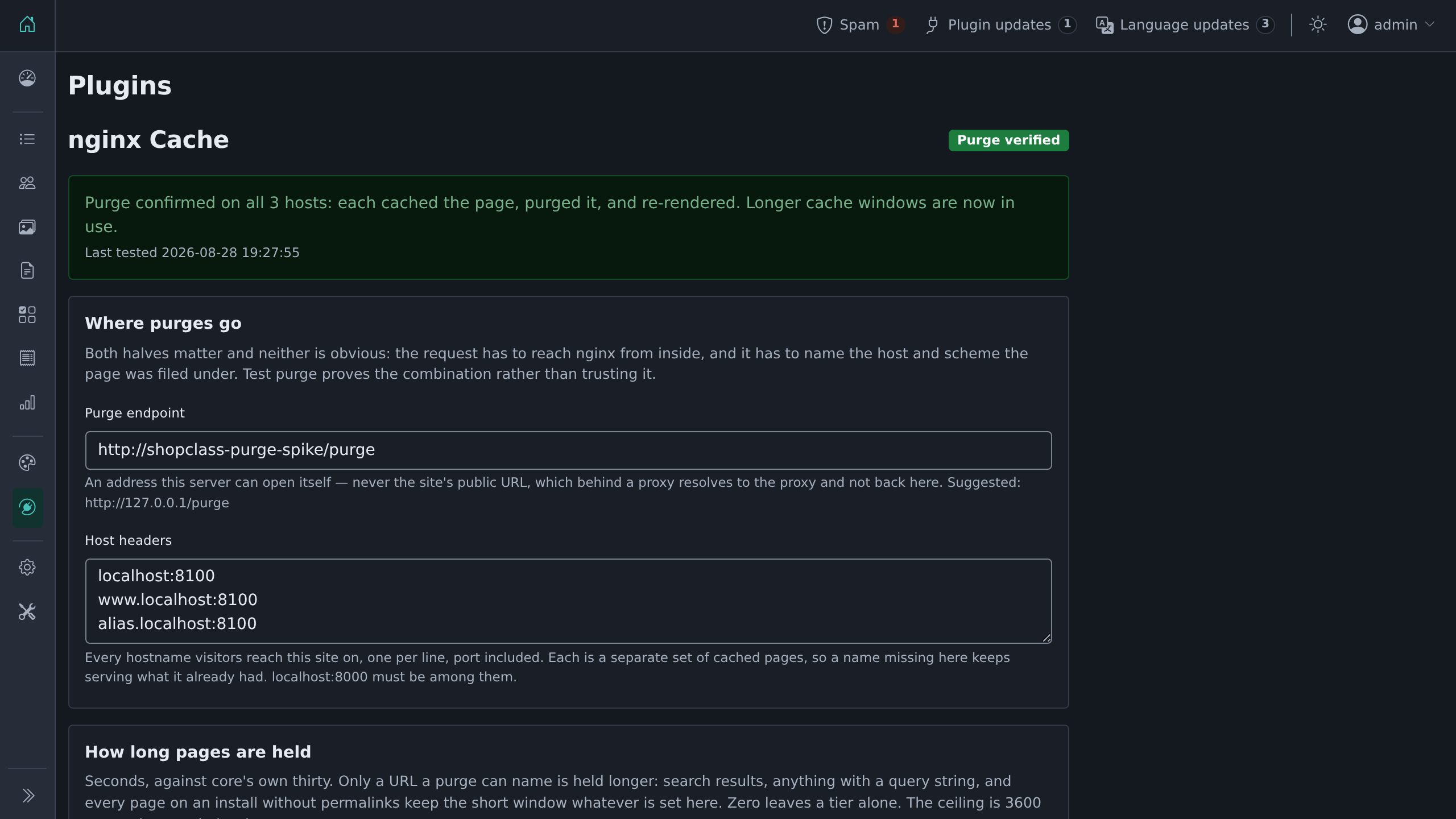This screenshot has height=819, width=1456.
Task: Click the Host headers textarea resize handle
Action: (1046, 638)
